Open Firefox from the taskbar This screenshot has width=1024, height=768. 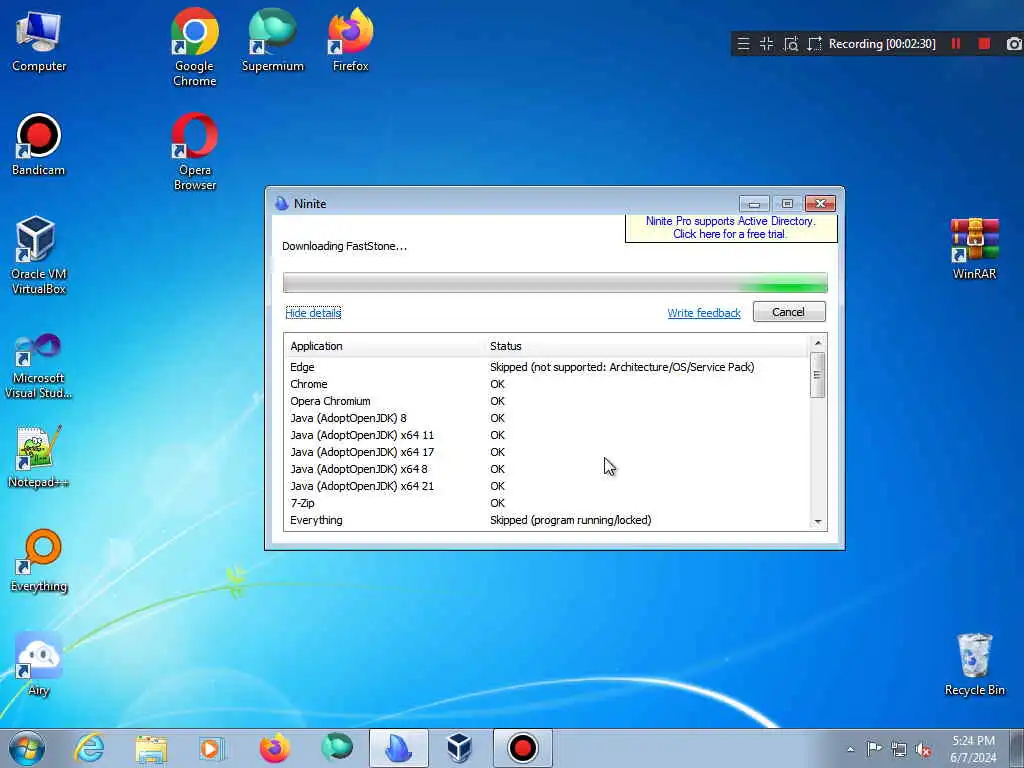[274, 748]
